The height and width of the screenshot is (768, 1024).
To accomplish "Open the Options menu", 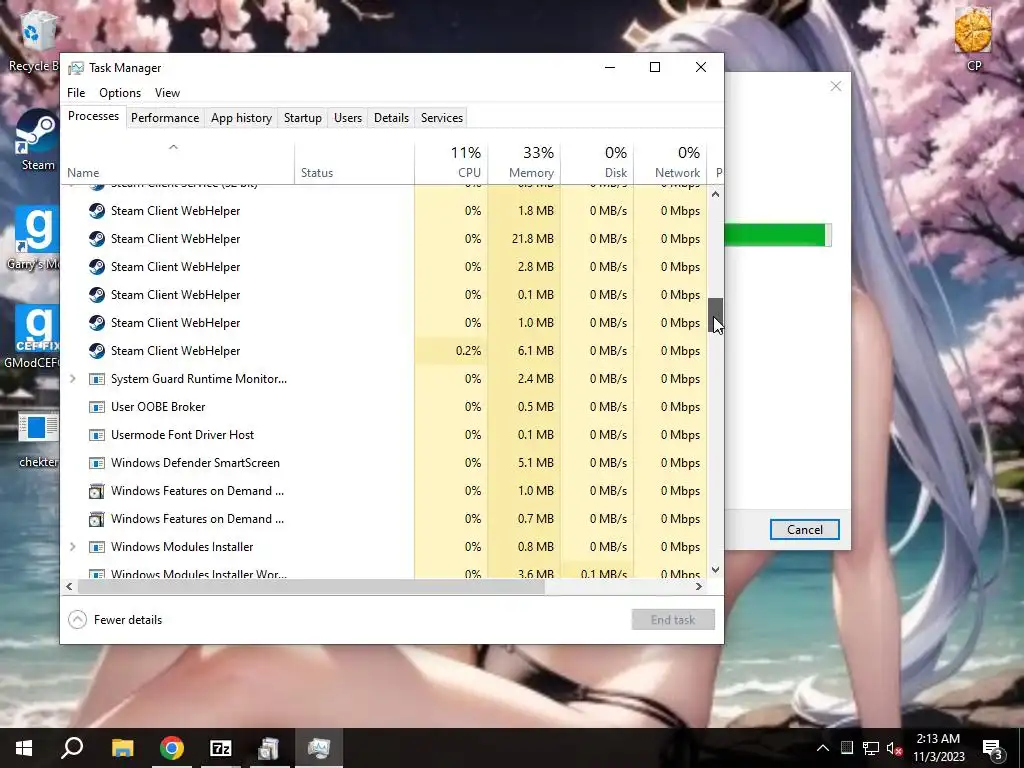I will [x=120, y=93].
